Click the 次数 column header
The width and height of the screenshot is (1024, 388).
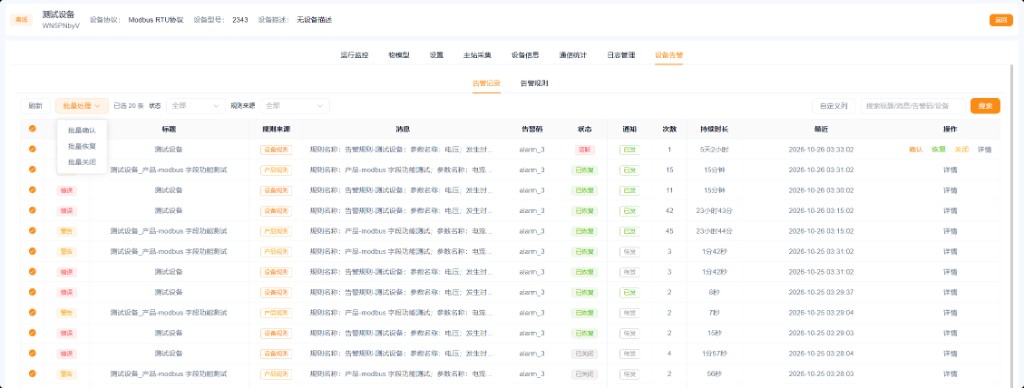[669, 129]
